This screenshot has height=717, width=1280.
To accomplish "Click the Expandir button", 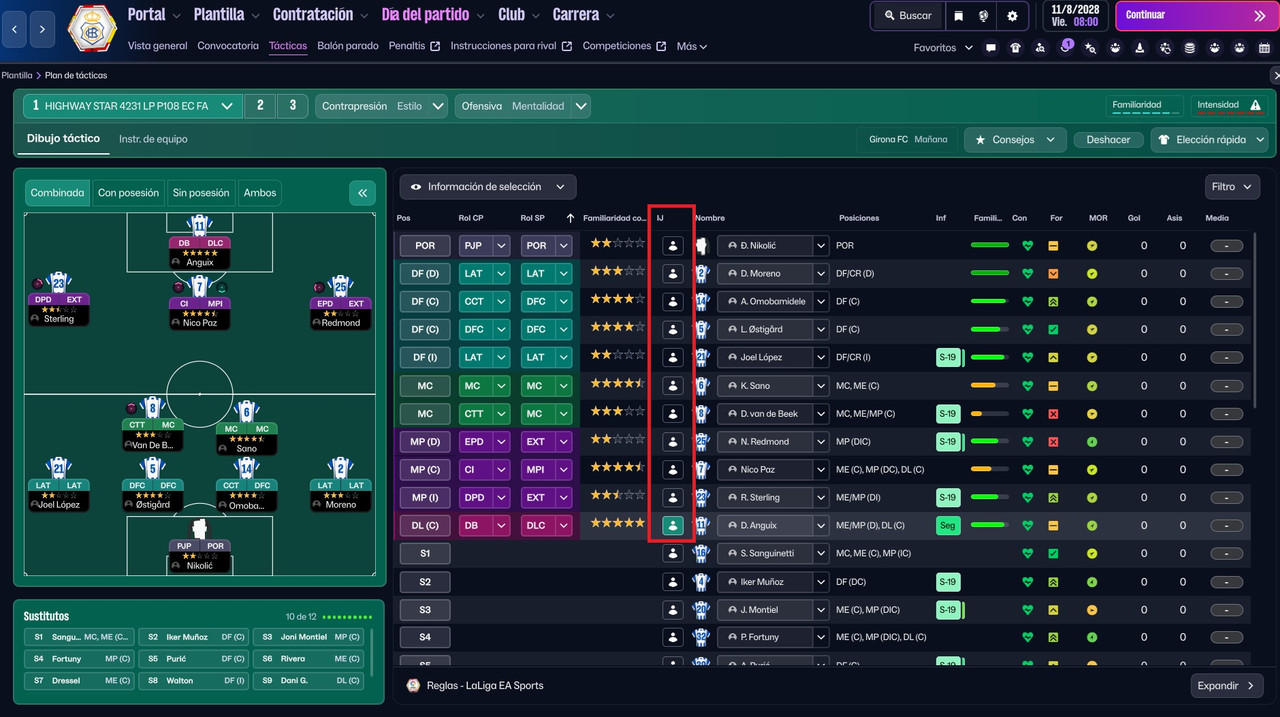I will coord(1227,686).
